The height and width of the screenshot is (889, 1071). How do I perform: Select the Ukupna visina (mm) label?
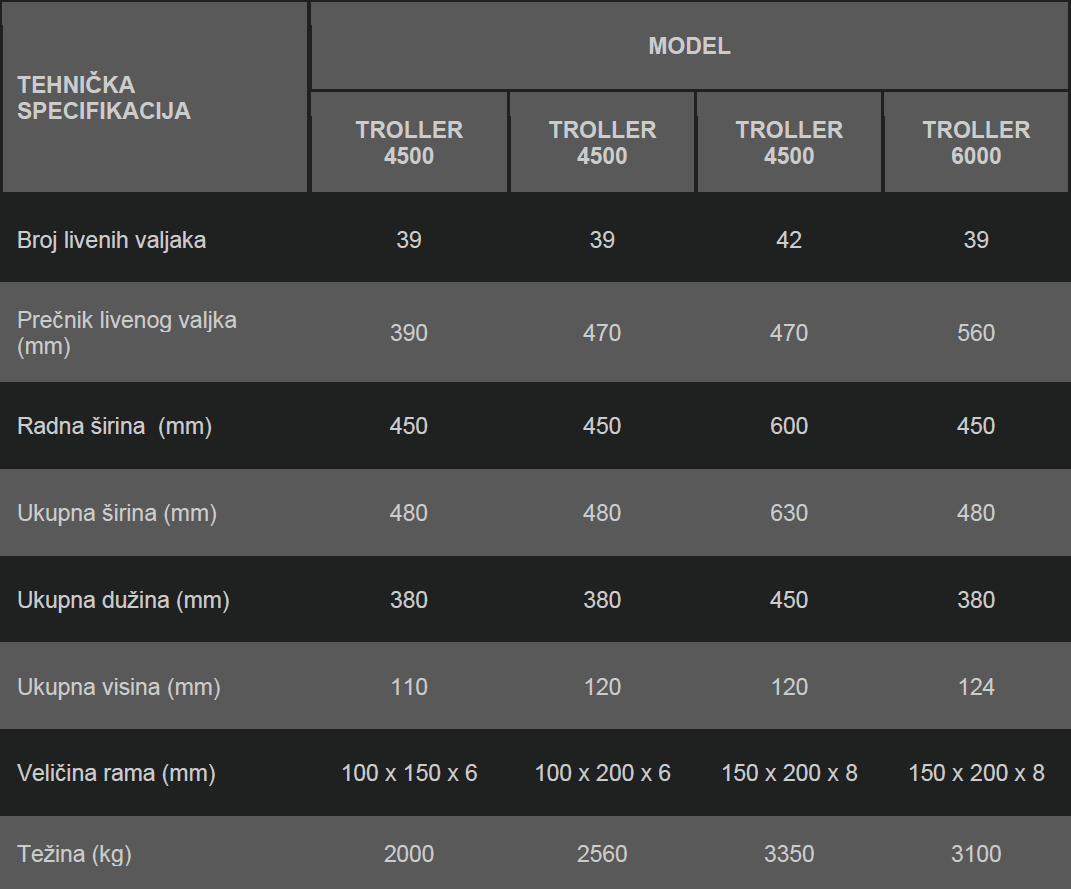[x=119, y=687]
